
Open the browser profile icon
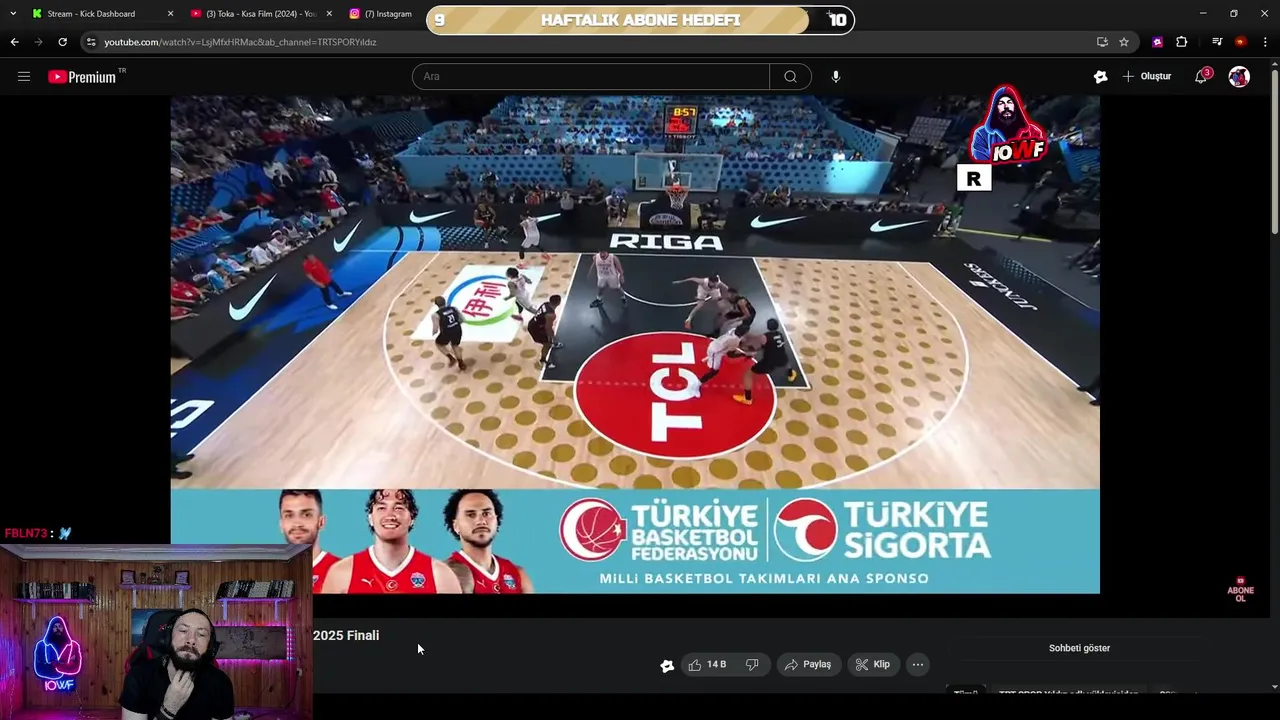(x=1240, y=42)
